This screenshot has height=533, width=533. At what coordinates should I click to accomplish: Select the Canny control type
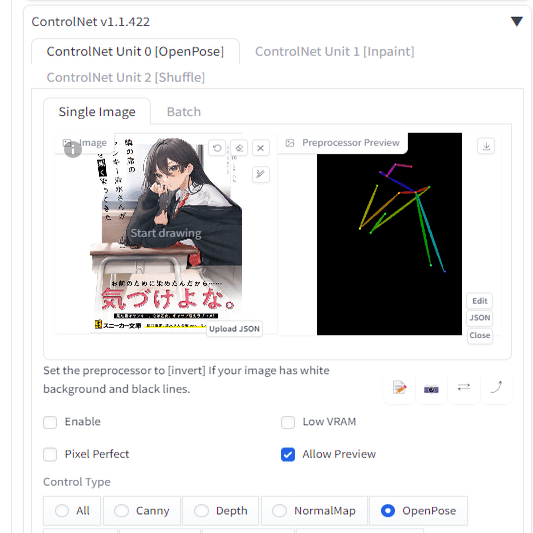pyautogui.click(x=142, y=511)
